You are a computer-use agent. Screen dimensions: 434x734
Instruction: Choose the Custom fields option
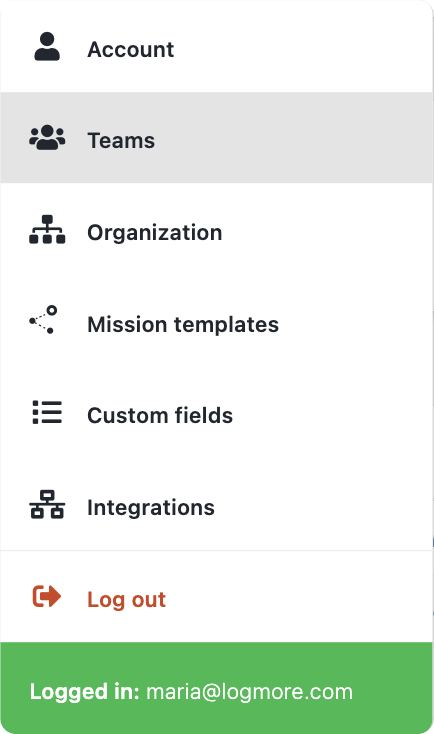[160, 415]
